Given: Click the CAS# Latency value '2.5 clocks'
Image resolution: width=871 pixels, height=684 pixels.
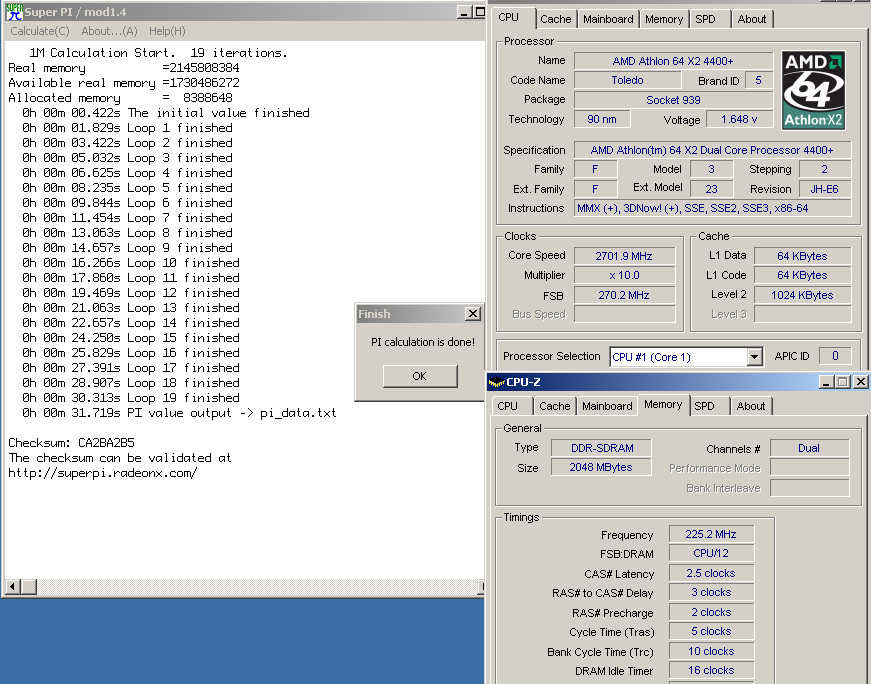Looking at the screenshot, I should [712, 573].
